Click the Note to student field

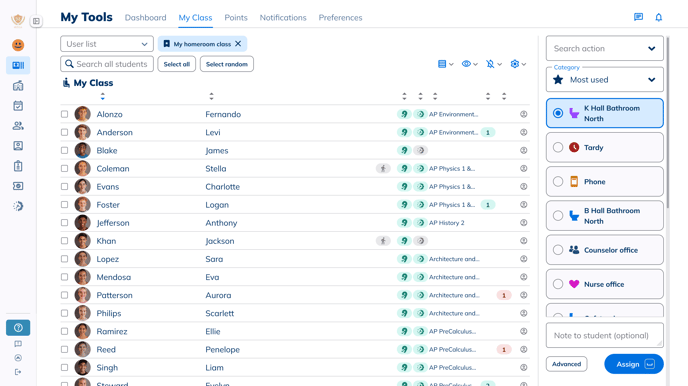click(x=605, y=336)
